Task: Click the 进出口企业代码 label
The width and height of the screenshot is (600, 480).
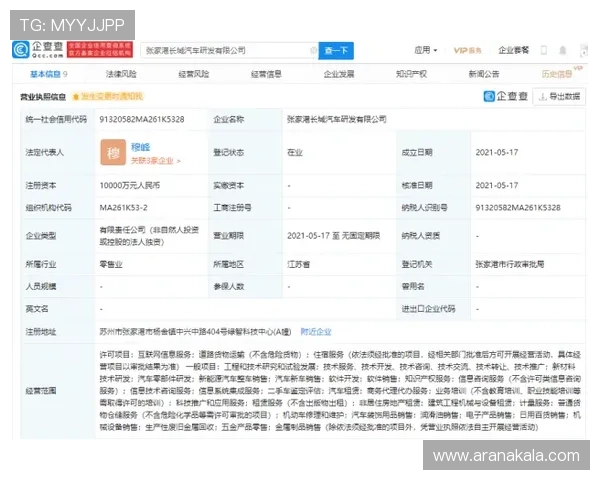Action: 428,309
